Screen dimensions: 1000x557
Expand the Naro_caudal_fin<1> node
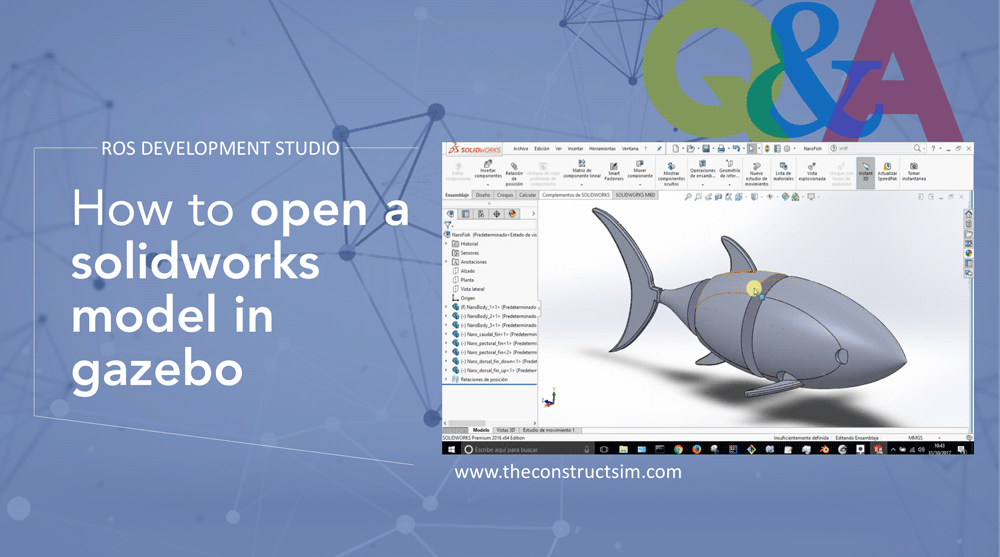point(446,334)
